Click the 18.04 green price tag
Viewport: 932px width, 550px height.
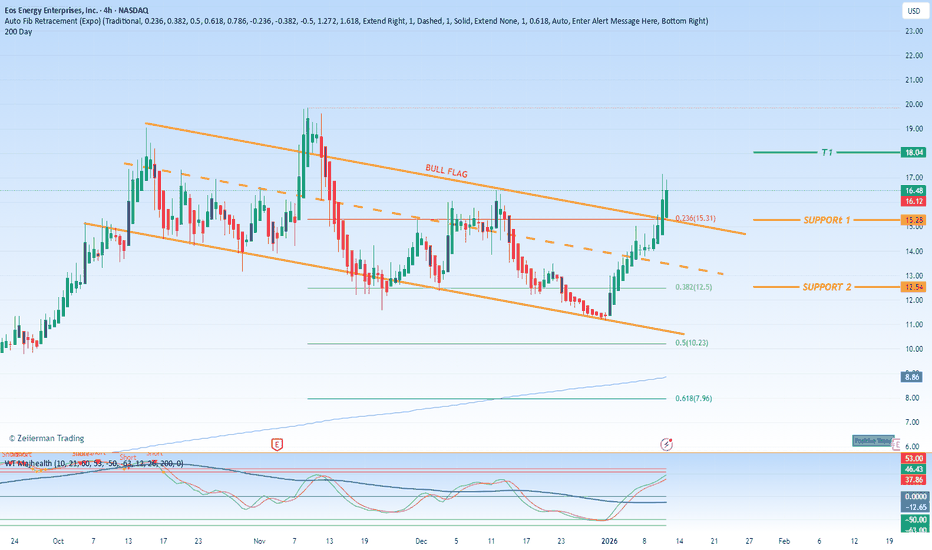coord(913,152)
